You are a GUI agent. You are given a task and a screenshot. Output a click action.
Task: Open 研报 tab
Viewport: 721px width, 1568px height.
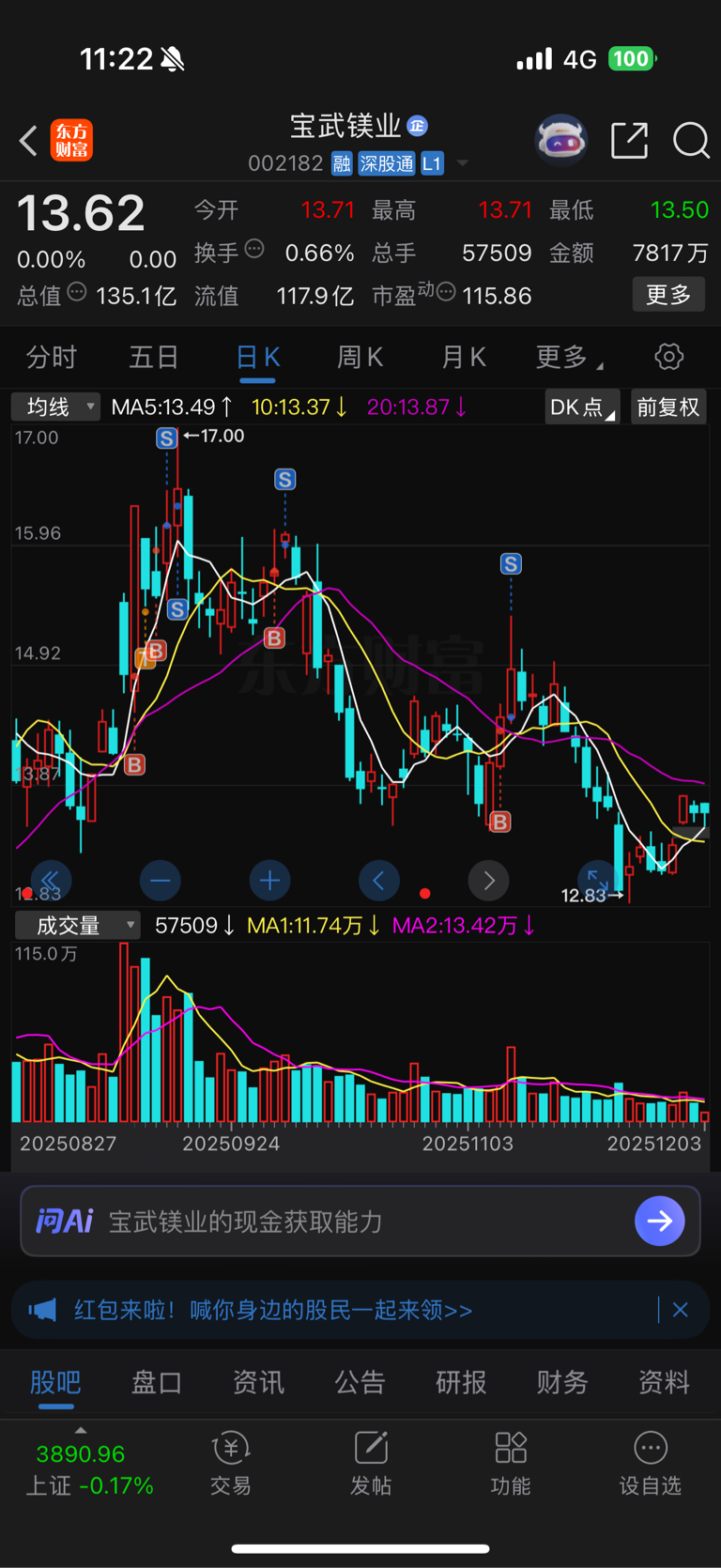click(461, 1382)
